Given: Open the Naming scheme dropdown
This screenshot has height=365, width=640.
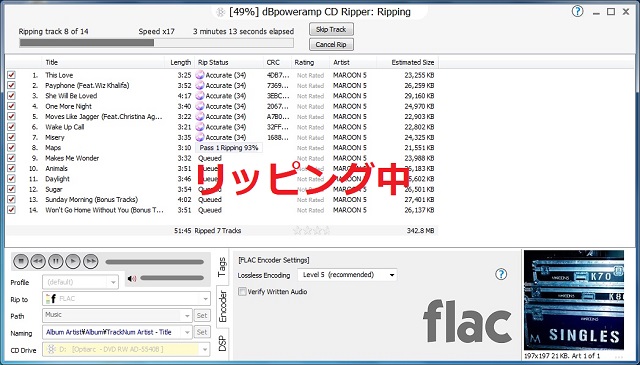Looking at the screenshot, I should [x=187, y=332].
